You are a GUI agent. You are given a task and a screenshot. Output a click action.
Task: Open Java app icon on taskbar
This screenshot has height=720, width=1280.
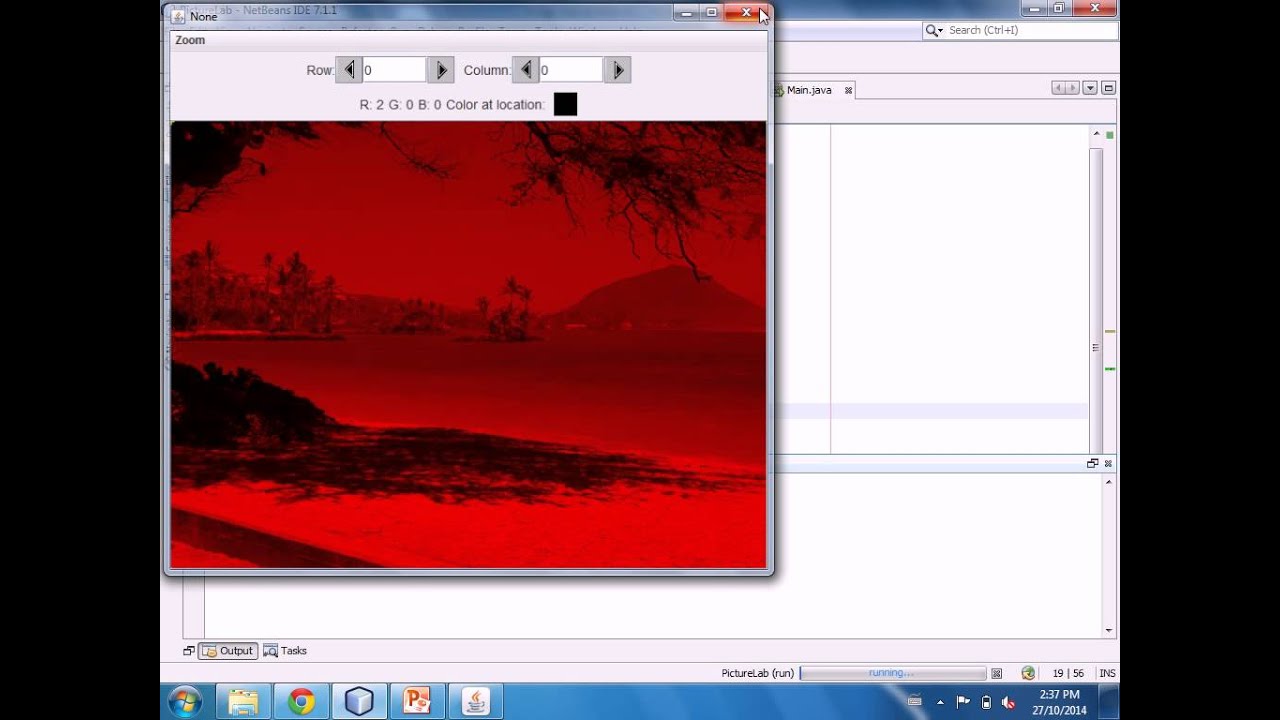[475, 702]
